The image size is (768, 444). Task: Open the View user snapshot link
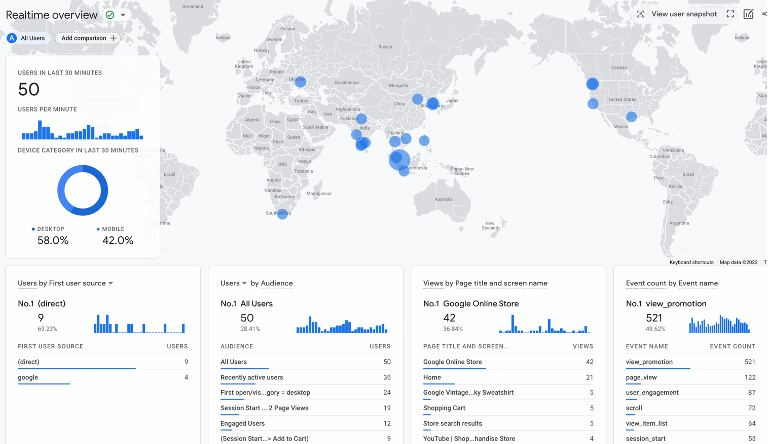684,14
